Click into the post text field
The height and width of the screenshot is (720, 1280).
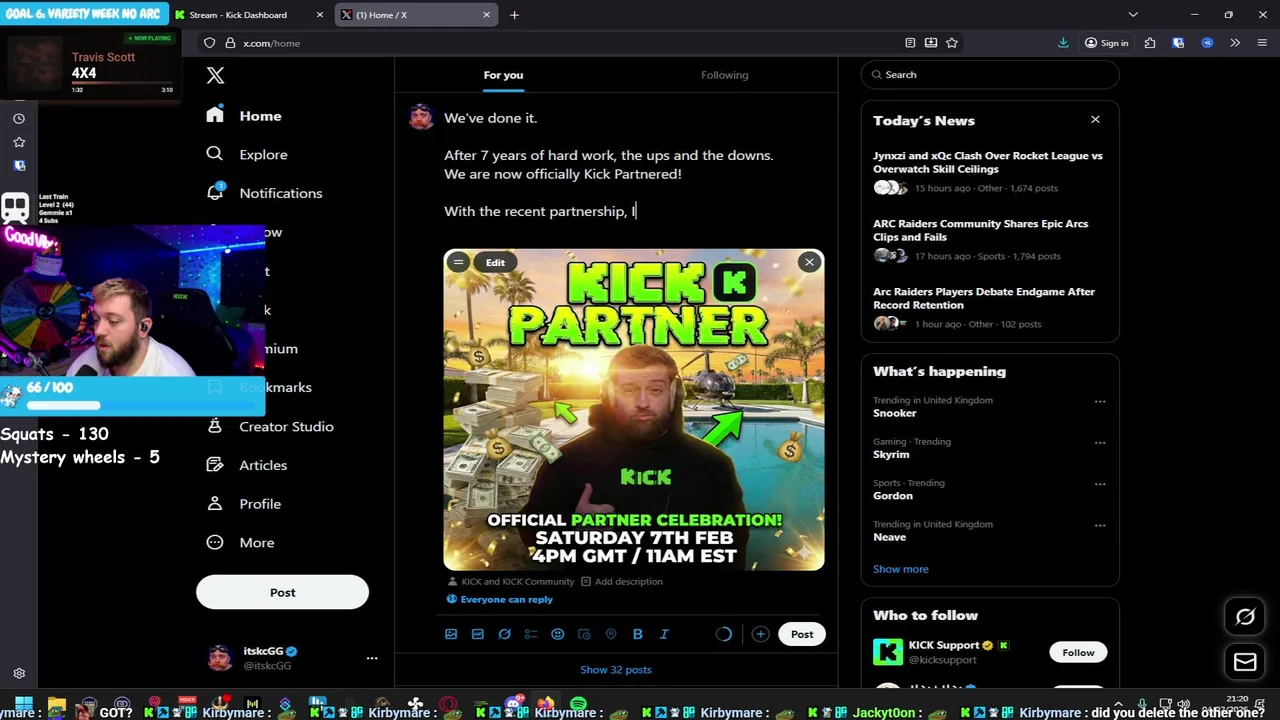632,165
